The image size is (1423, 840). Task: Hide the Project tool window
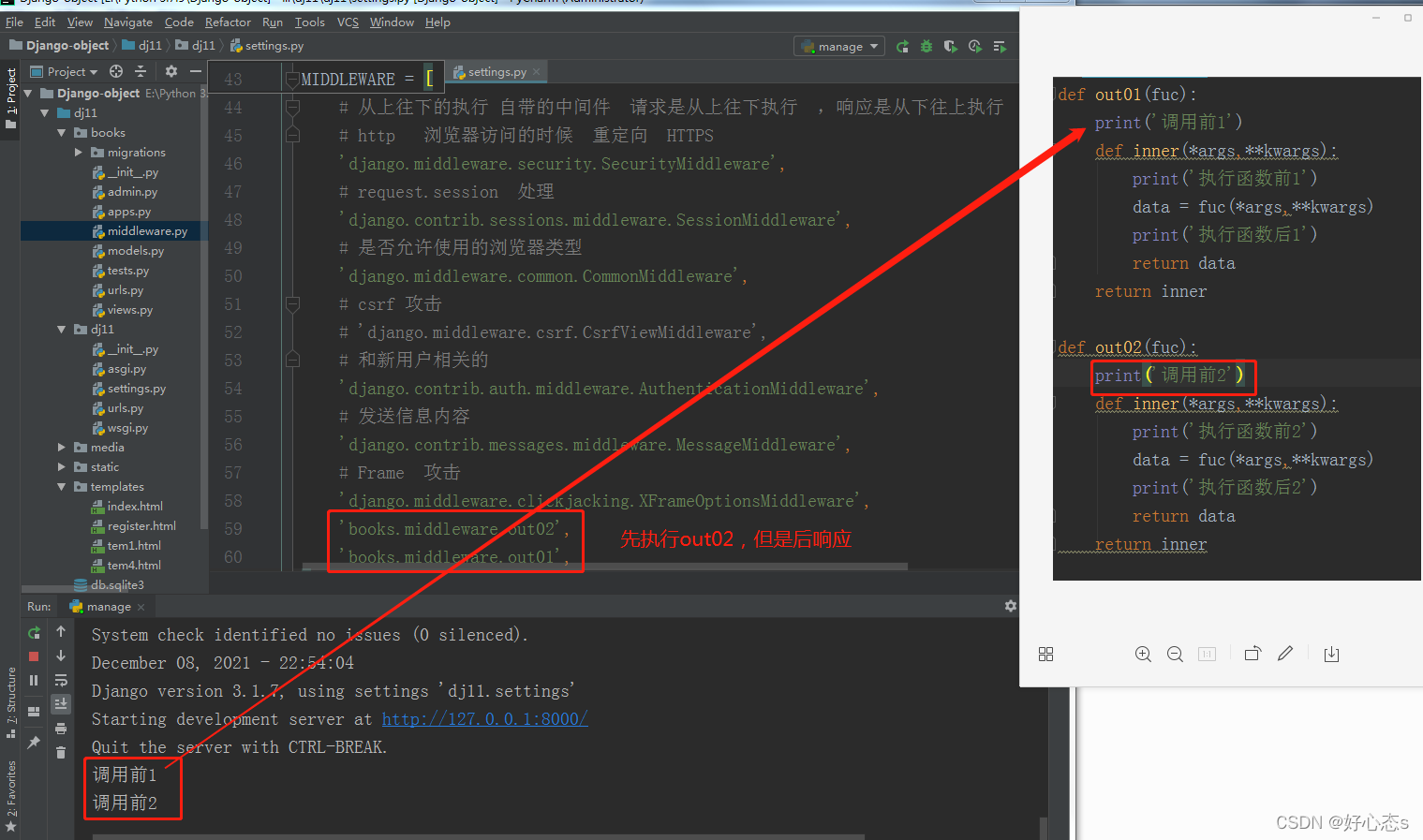click(195, 71)
